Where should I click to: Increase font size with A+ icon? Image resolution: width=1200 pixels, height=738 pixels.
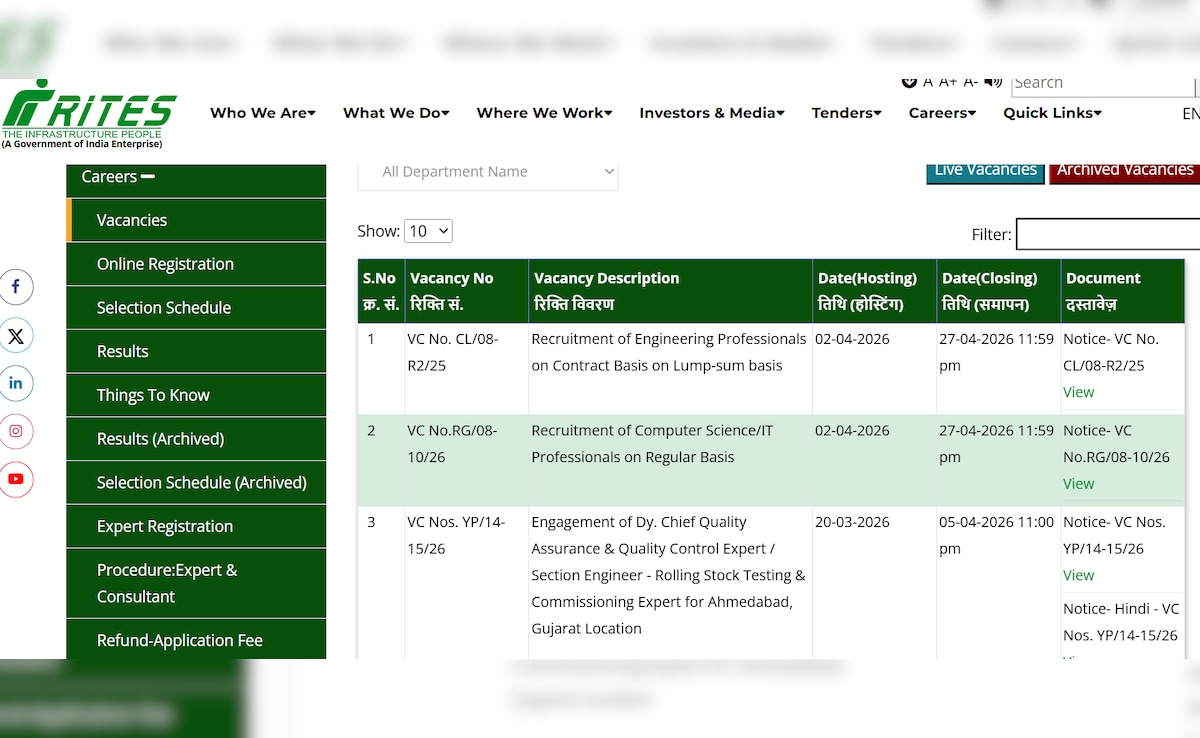[x=948, y=82]
